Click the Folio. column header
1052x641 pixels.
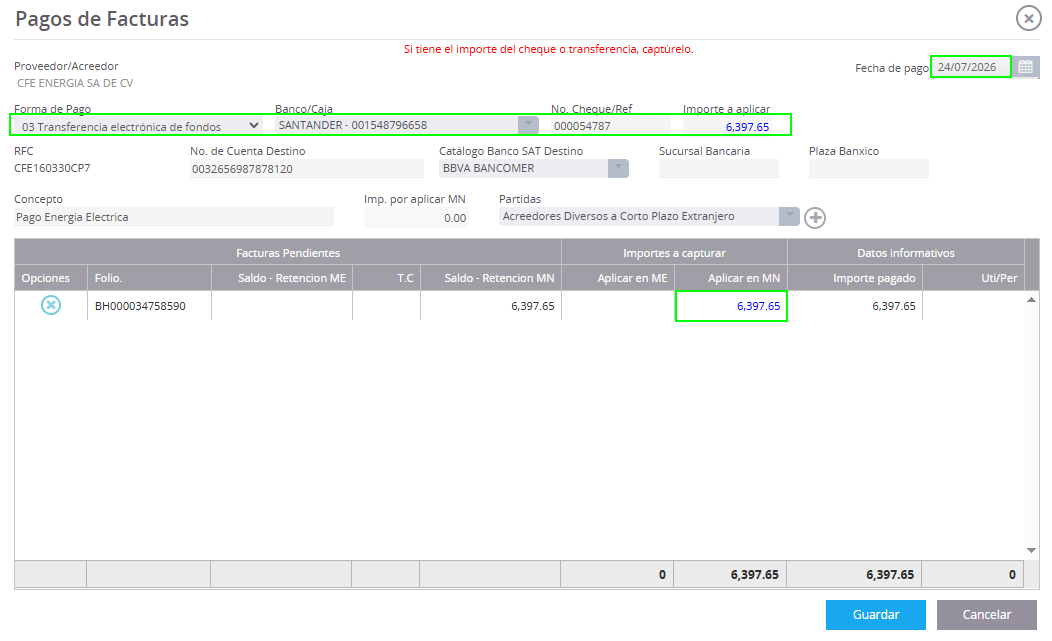tap(149, 278)
